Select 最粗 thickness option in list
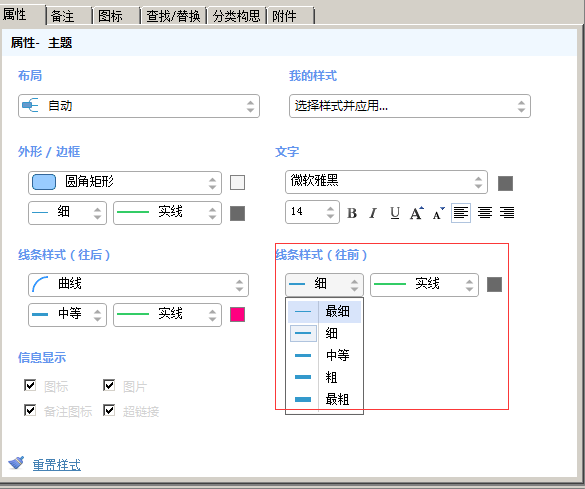 coord(324,399)
